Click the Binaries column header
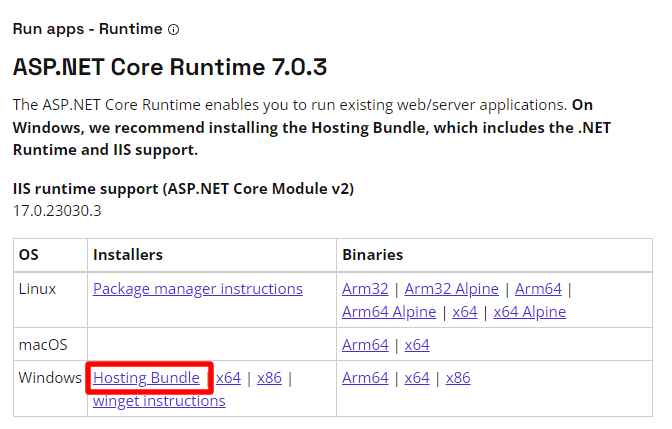Screen dimensions: 672x429 pos(372,255)
